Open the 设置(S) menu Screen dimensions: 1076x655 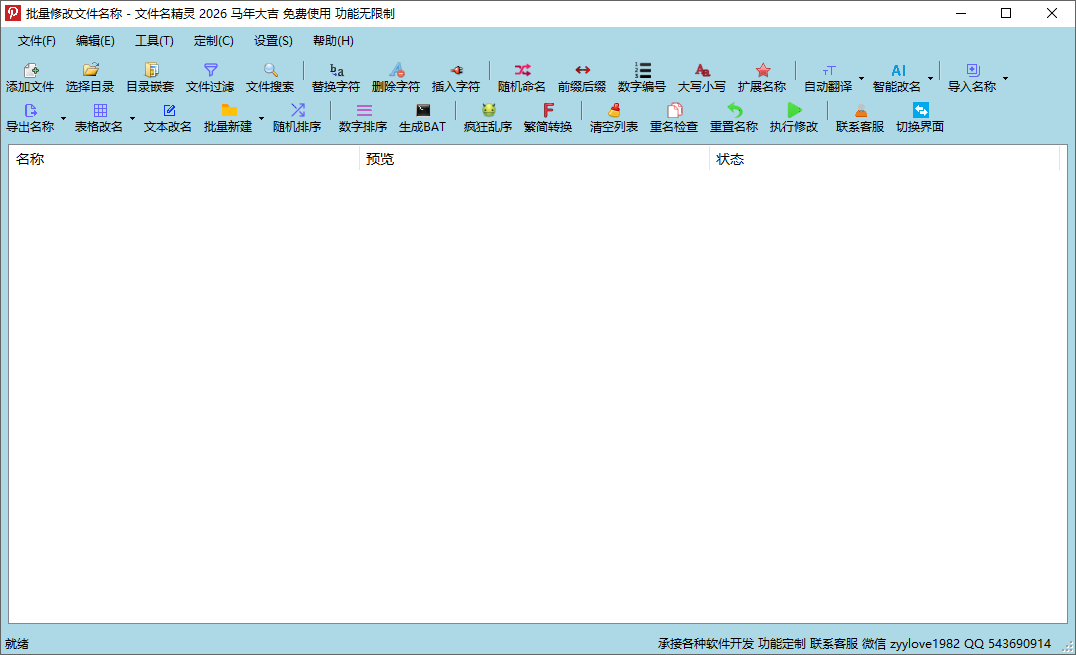pos(273,41)
